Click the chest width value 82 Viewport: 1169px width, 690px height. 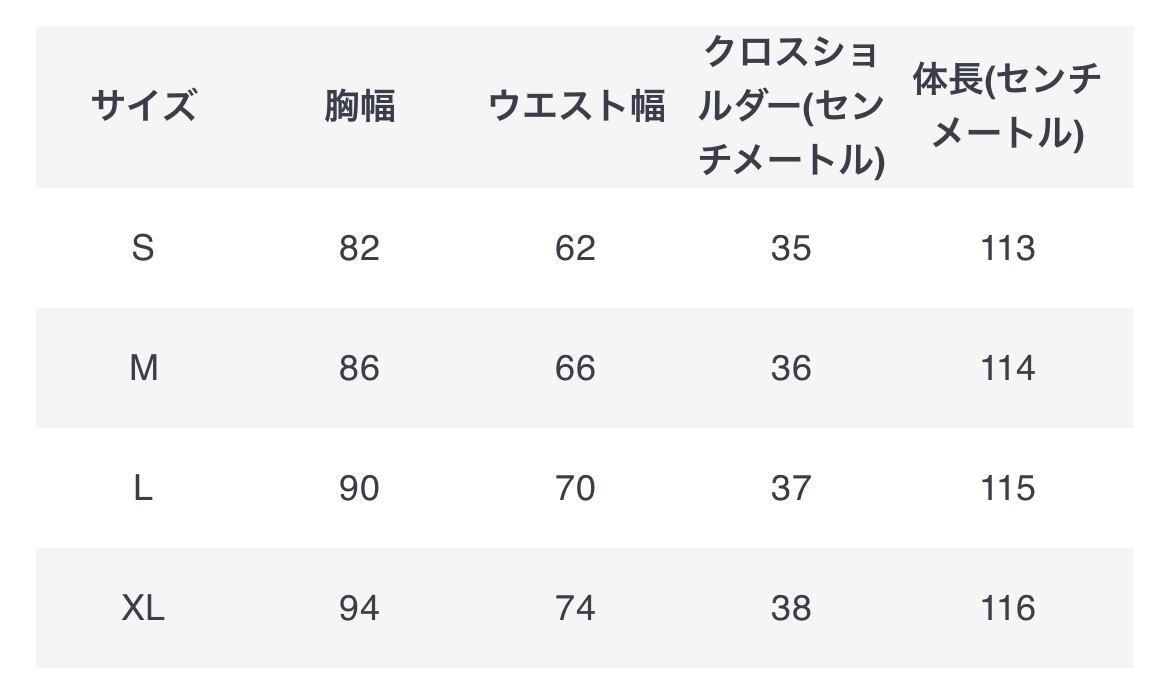click(x=359, y=248)
